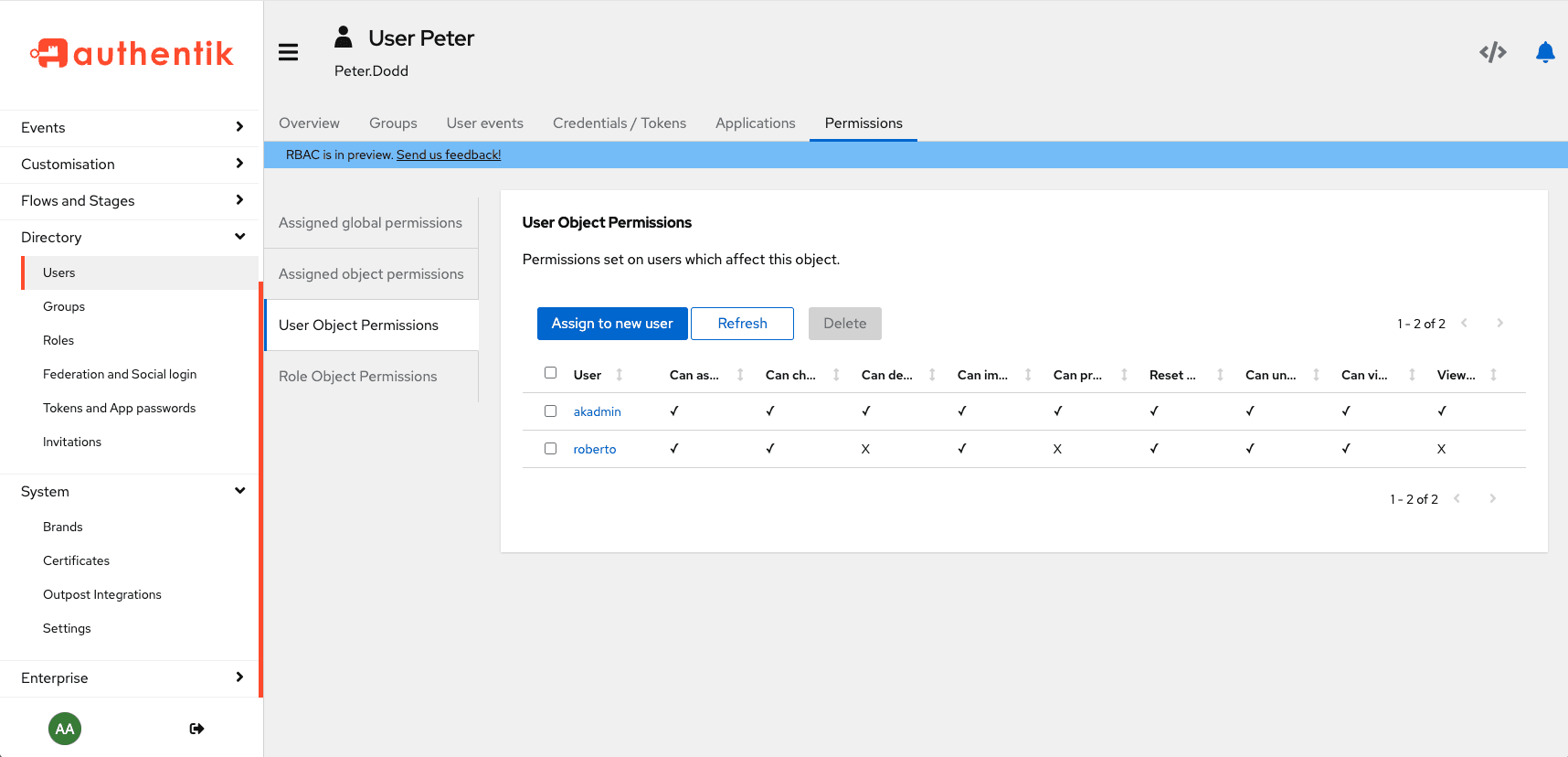The width and height of the screenshot is (1568, 757).
Task: Sort table by User column
Action: click(x=619, y=375)
